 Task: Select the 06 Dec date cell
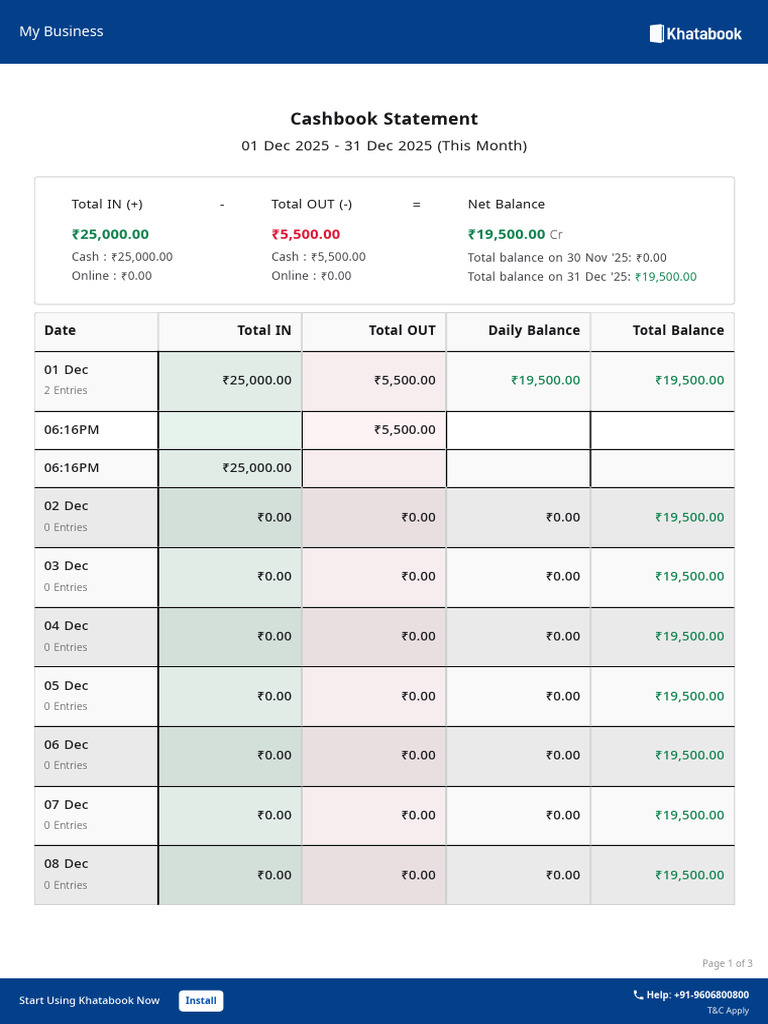pyautogui.click(x=96, y=756)
